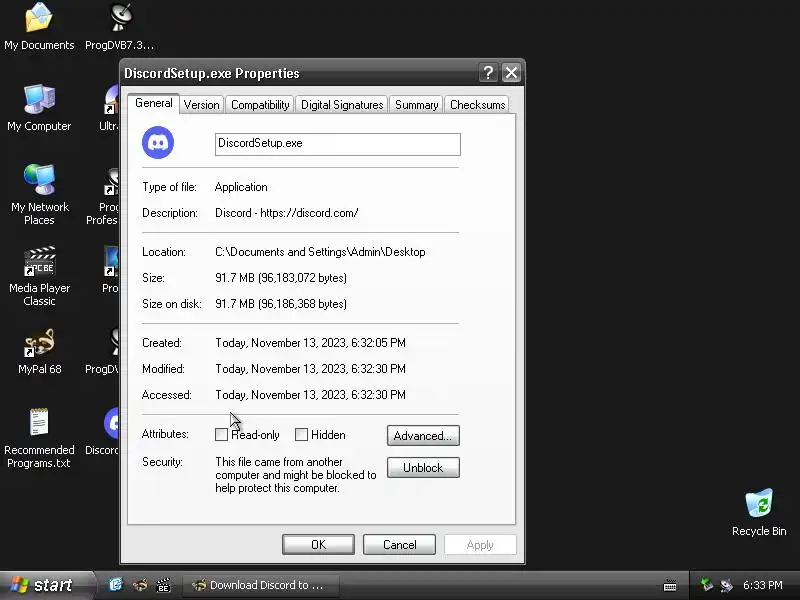The width and height of the screenshot is (800, 600).
Task: Click the Accessed date value
Action: click(x=311, y=395)
